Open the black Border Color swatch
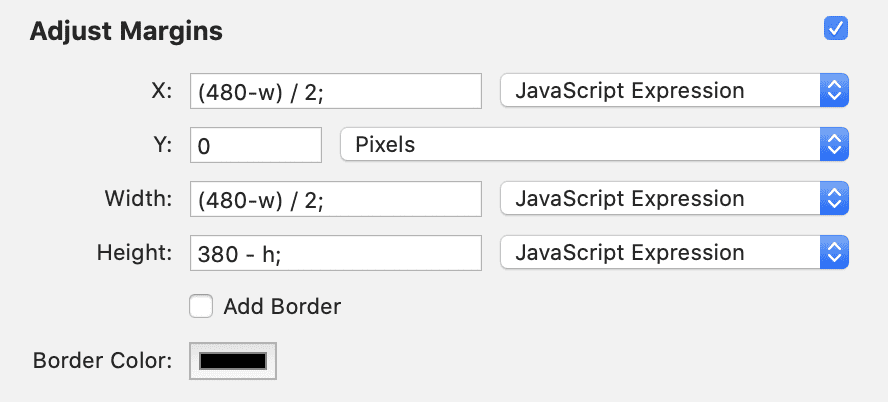This screenshot has width=888, height=402. (233, 361)
